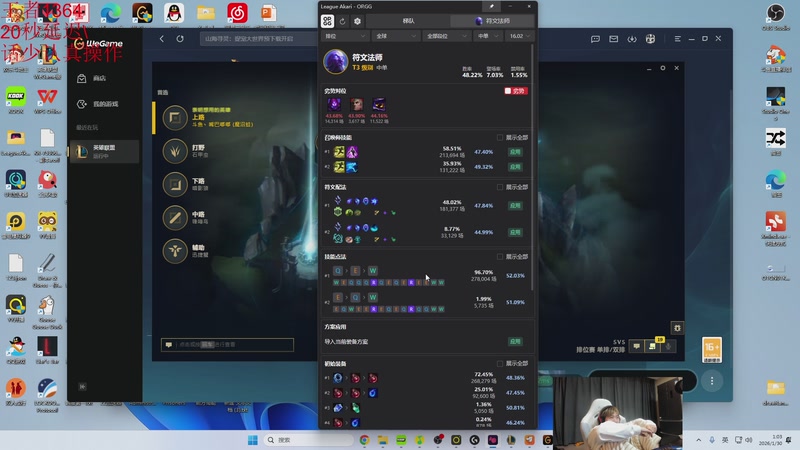This screenshot has height=450, width=800.
Task: Open League Akari settings gear
Action: coord(357,21)
